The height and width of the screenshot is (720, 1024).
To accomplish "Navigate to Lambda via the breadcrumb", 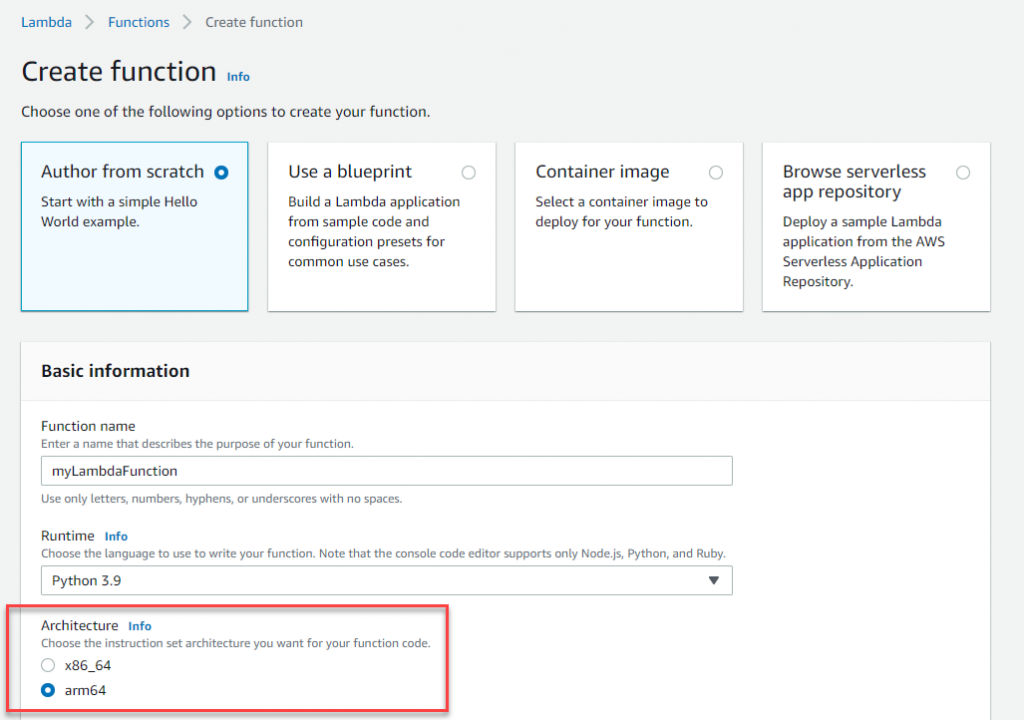I will tap(45, 21).
